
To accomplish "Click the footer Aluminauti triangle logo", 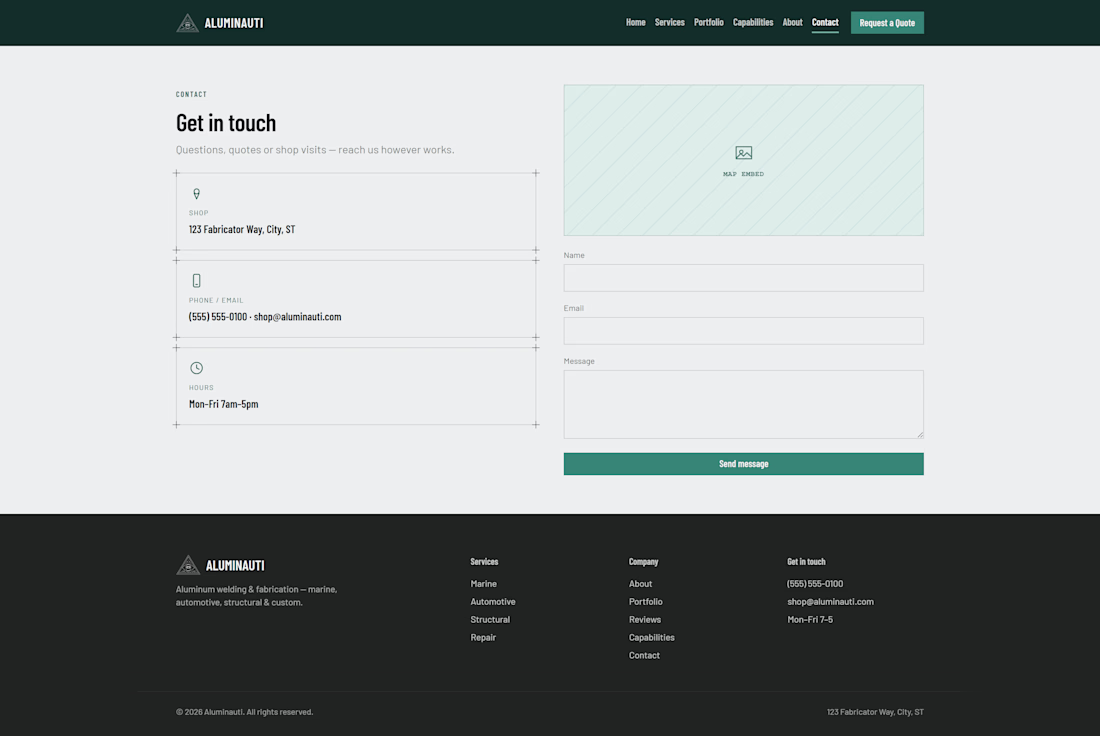I will click(188, 565).
